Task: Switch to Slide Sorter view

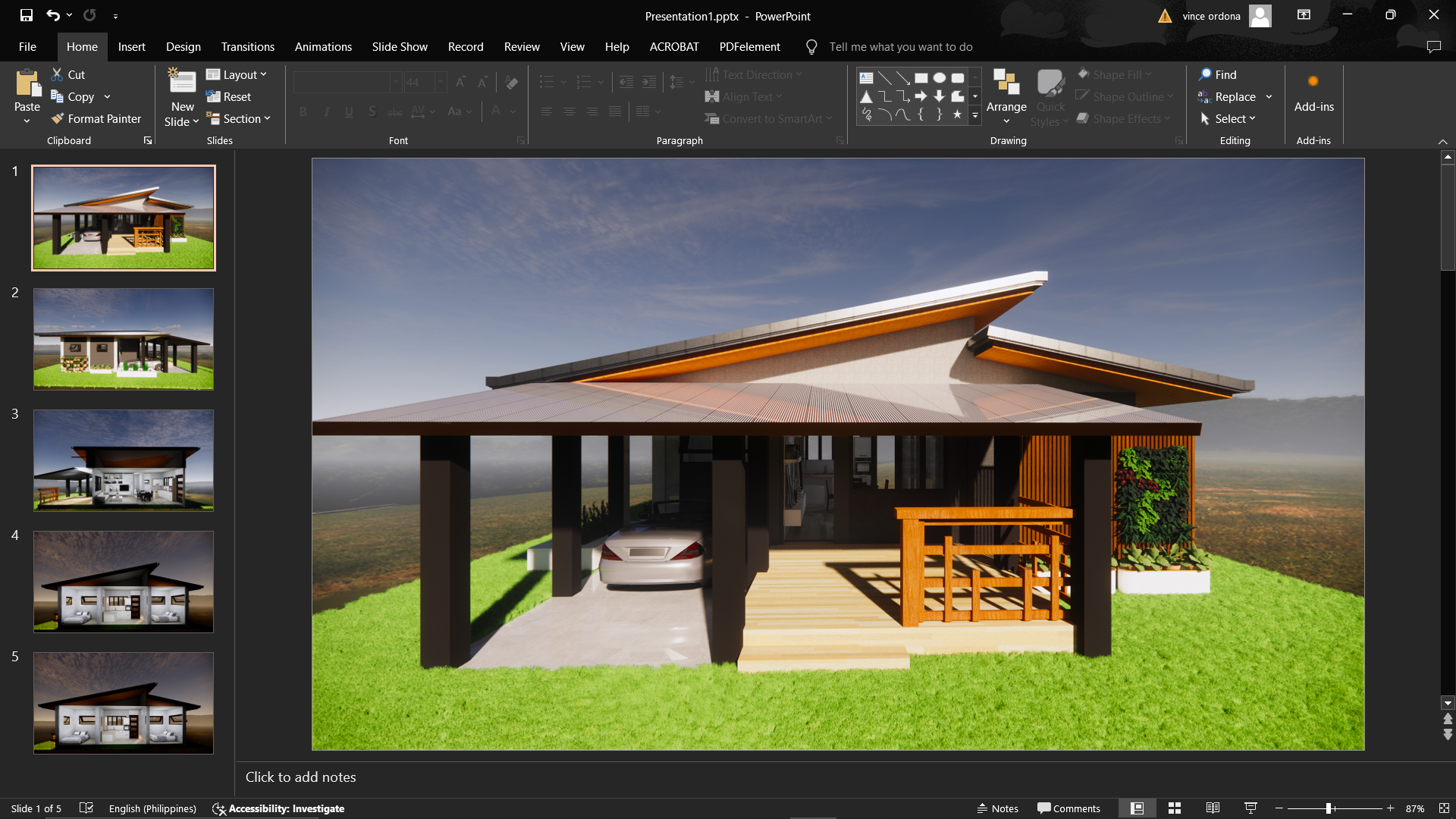Action: click(x=1174, y=808)
